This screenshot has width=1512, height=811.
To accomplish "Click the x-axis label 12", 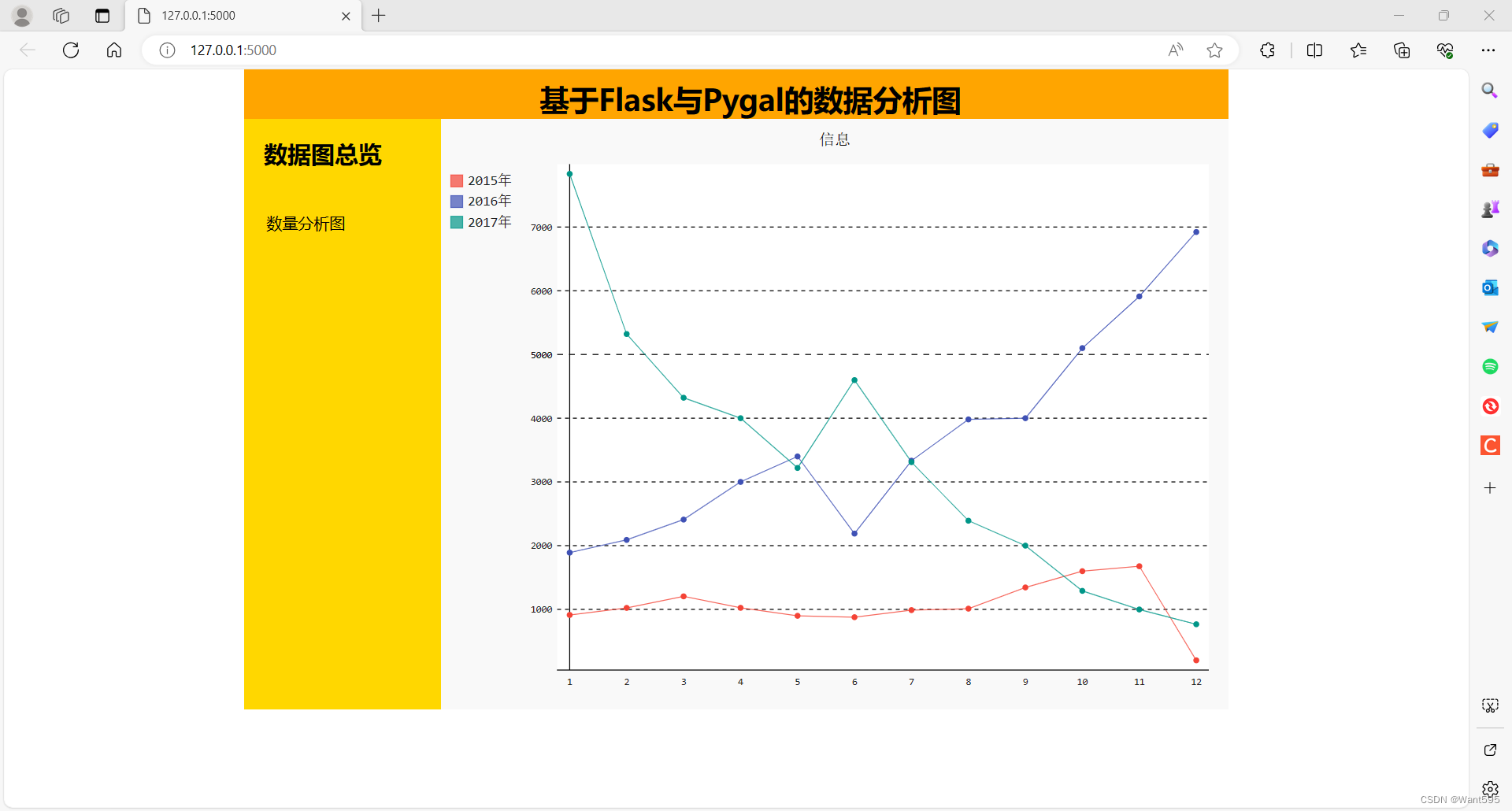I will pyautogui.click(x=1196, y=682).
